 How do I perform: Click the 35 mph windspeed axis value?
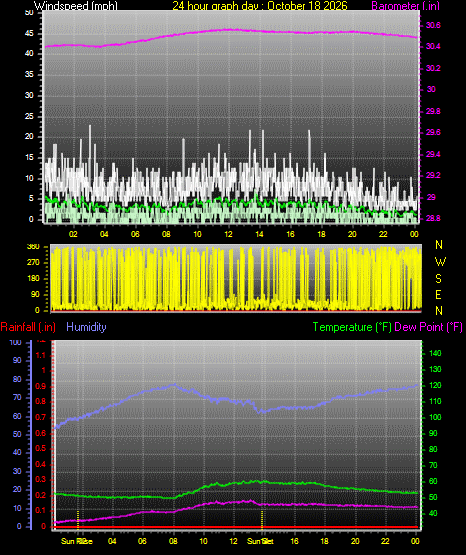click(x=29, y=75)
